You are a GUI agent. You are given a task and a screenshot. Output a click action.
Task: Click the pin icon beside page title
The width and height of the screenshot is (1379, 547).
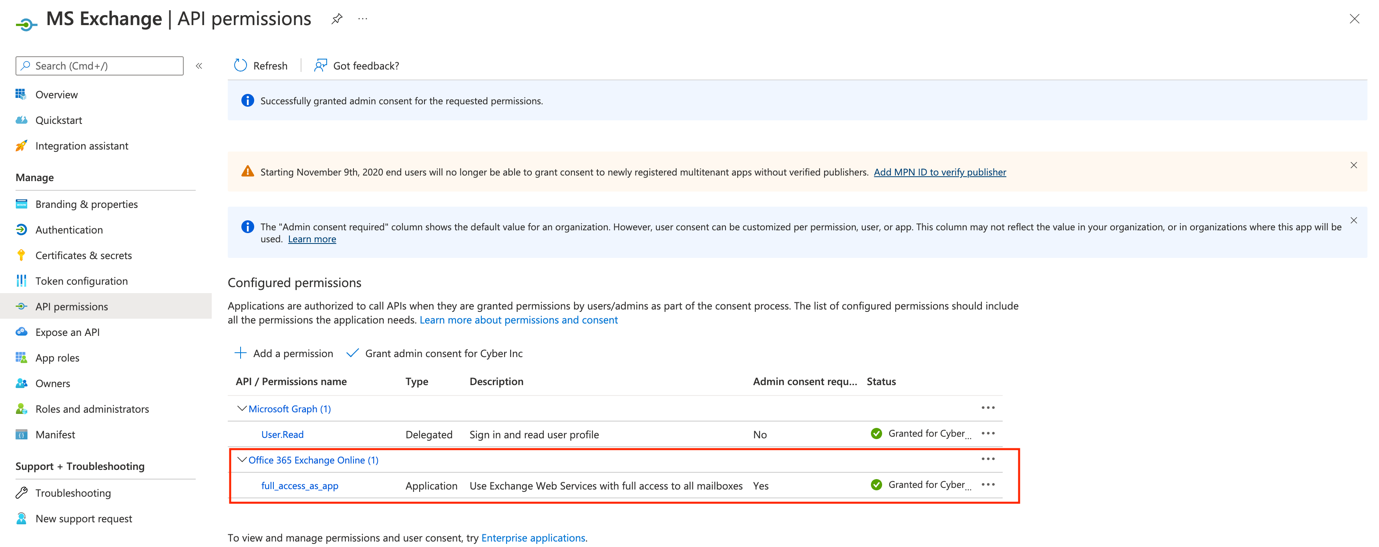(x=337, y=19)
